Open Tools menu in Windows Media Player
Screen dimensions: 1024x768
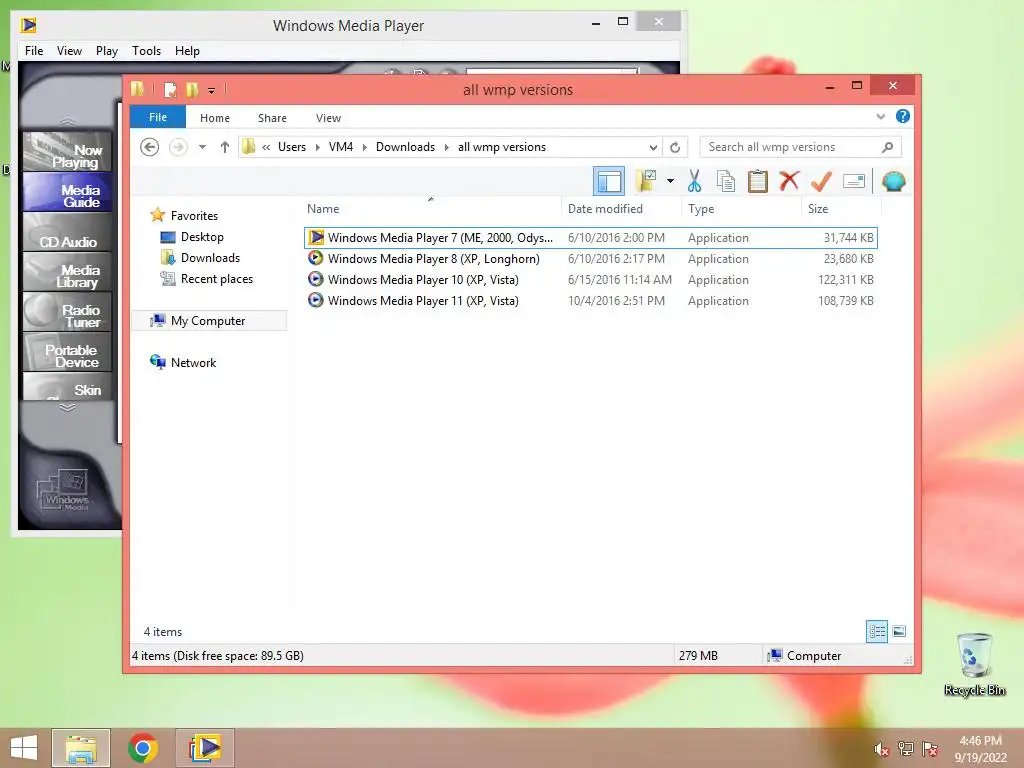[x=146, y=51]
